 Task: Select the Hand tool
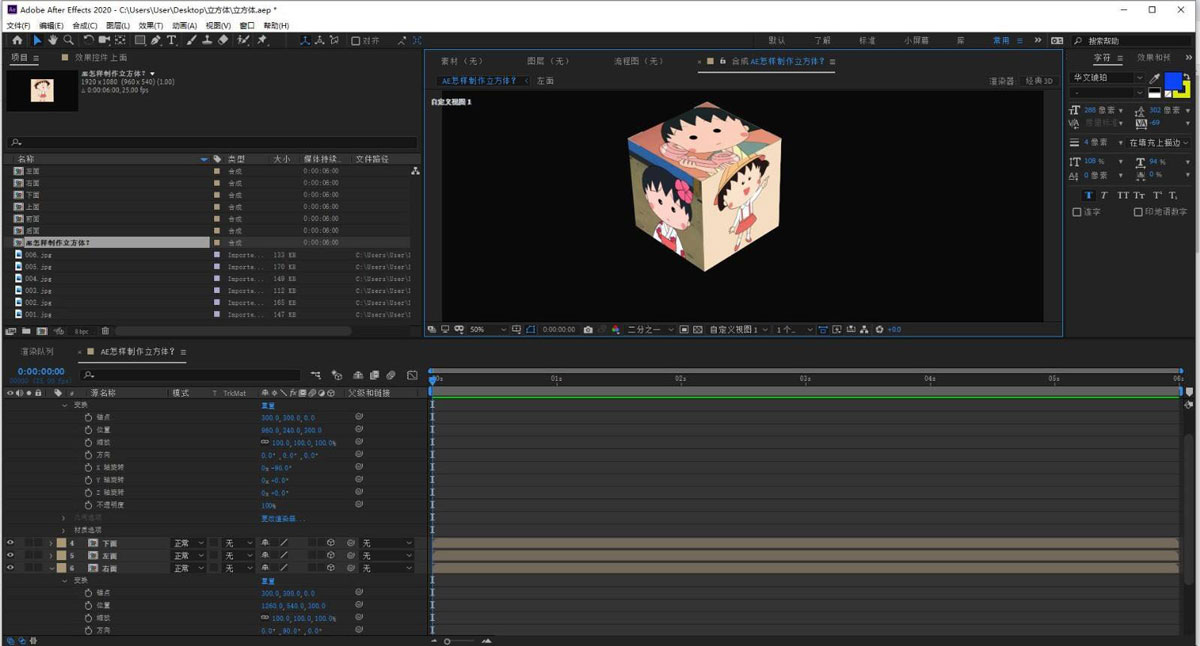pyautogui.click(x=53, y=40)
